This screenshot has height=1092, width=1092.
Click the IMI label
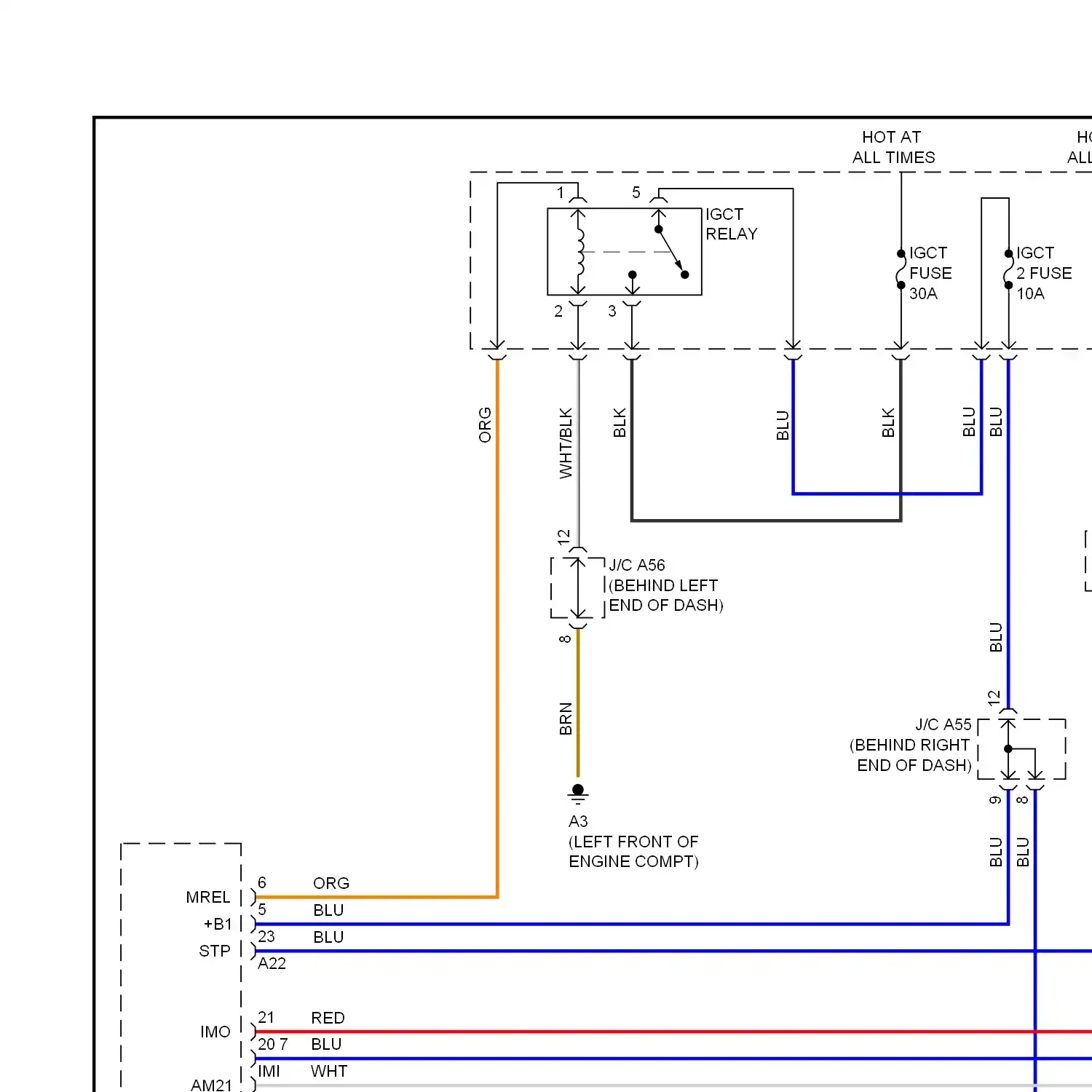(269, 1071)
